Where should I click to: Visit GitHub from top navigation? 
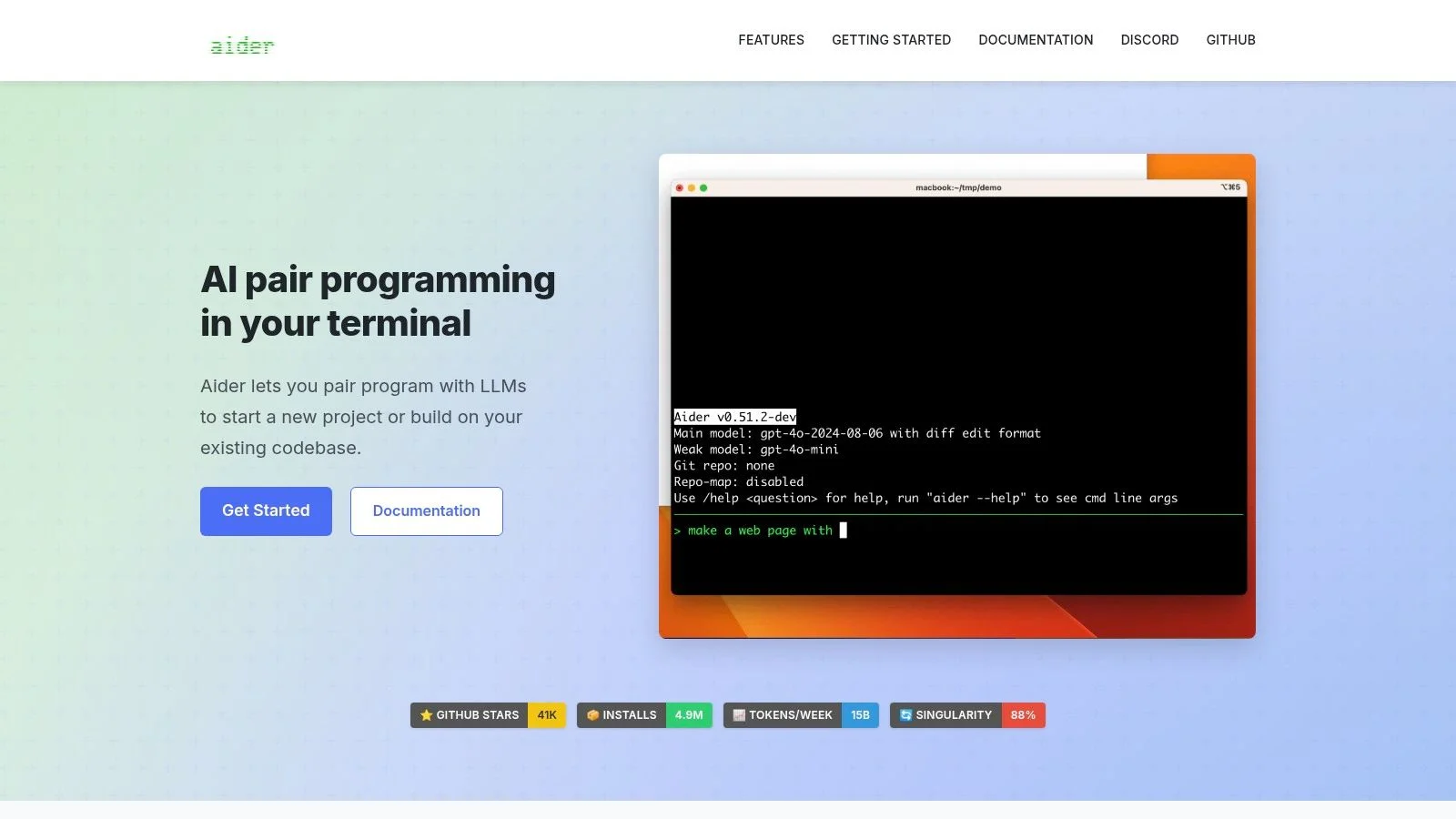[x=1230, y=40]
